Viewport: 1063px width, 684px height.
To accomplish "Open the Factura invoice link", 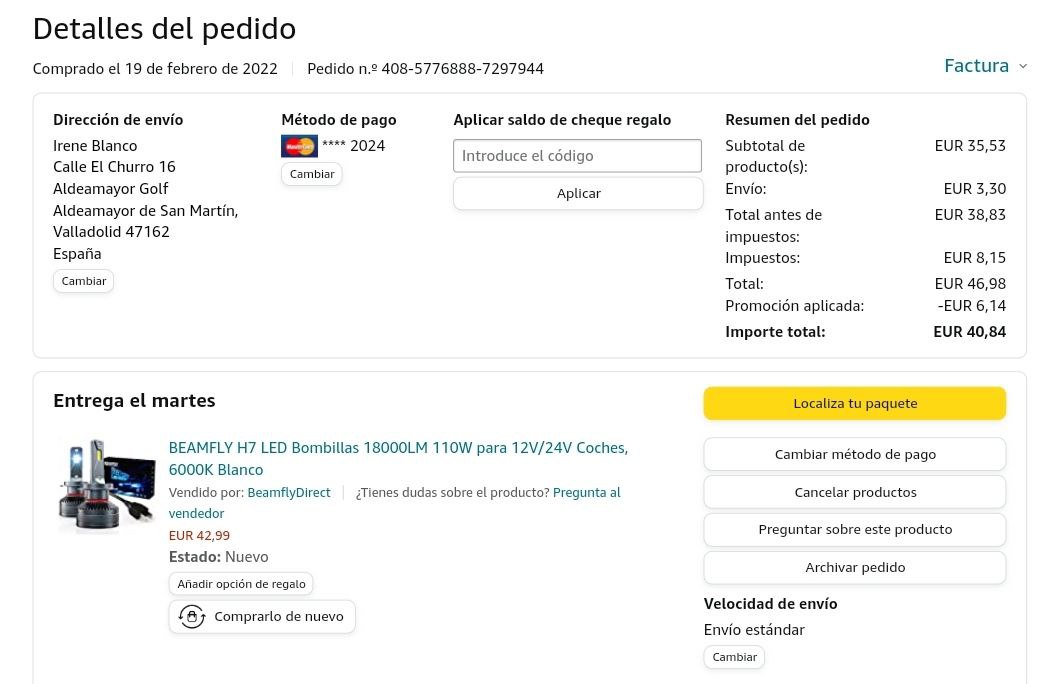I will [976, 66].
